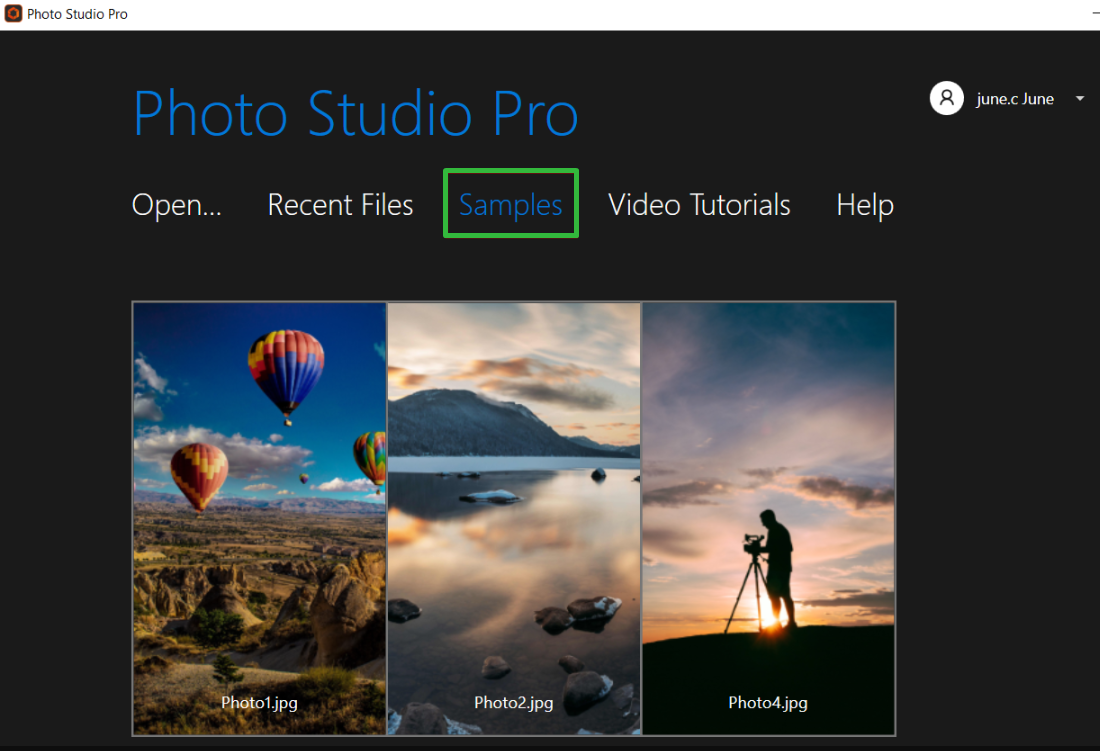The width and height of the screenshot is (1100, 751).
Task: Select the Samples tab
Action: coord(511,203)
